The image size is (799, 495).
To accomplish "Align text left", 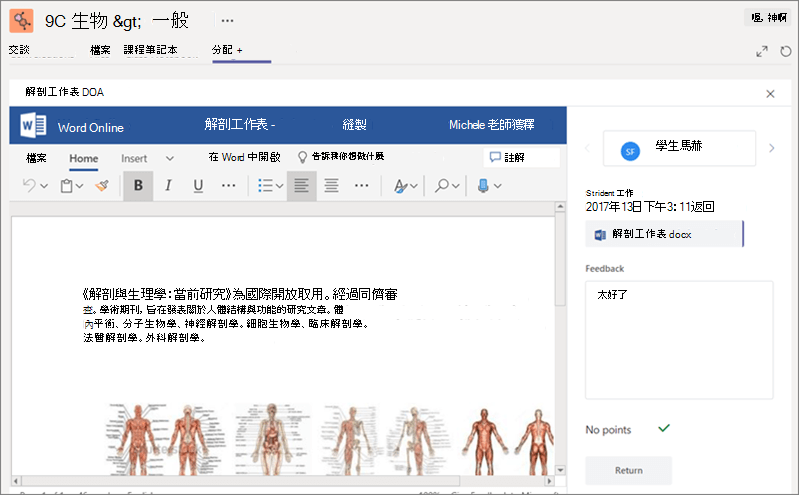I will click(302, 186).
